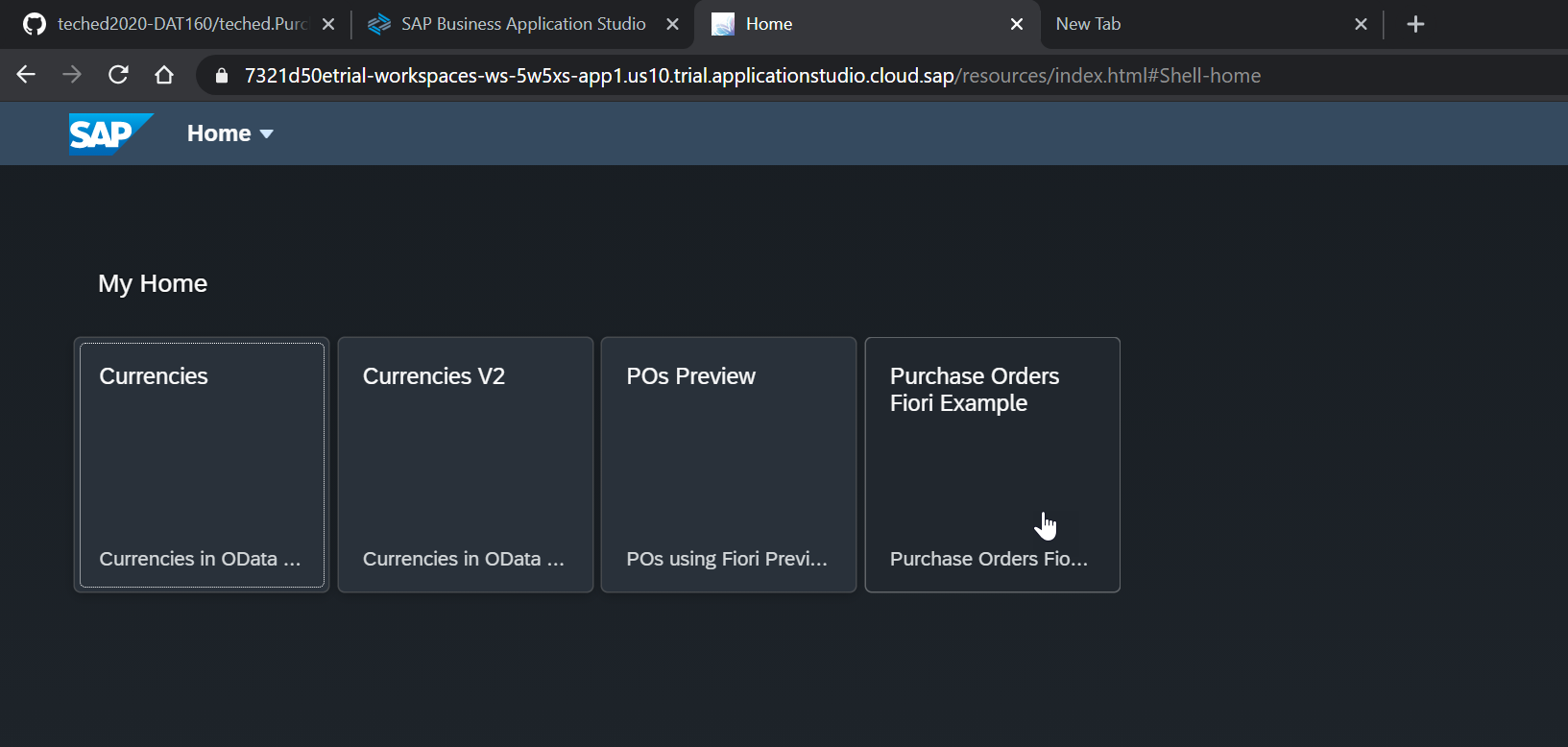Close the GitHub teched2020 tab

tap(328, 24)
